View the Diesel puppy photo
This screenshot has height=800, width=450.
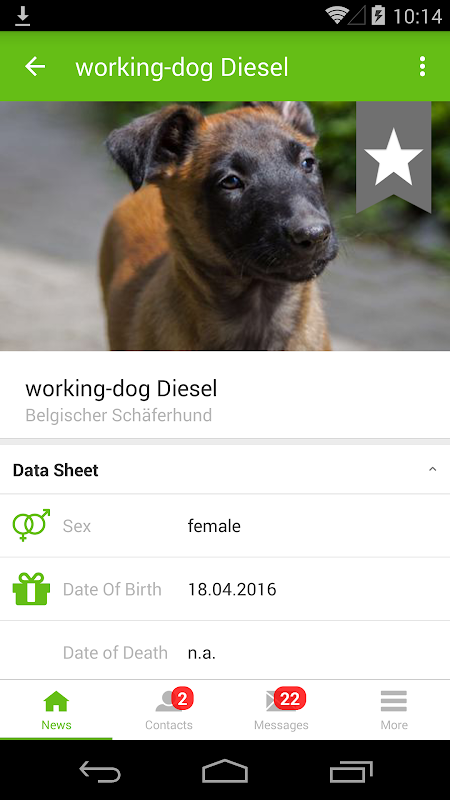pyautogui.click(x=225, y=226)
